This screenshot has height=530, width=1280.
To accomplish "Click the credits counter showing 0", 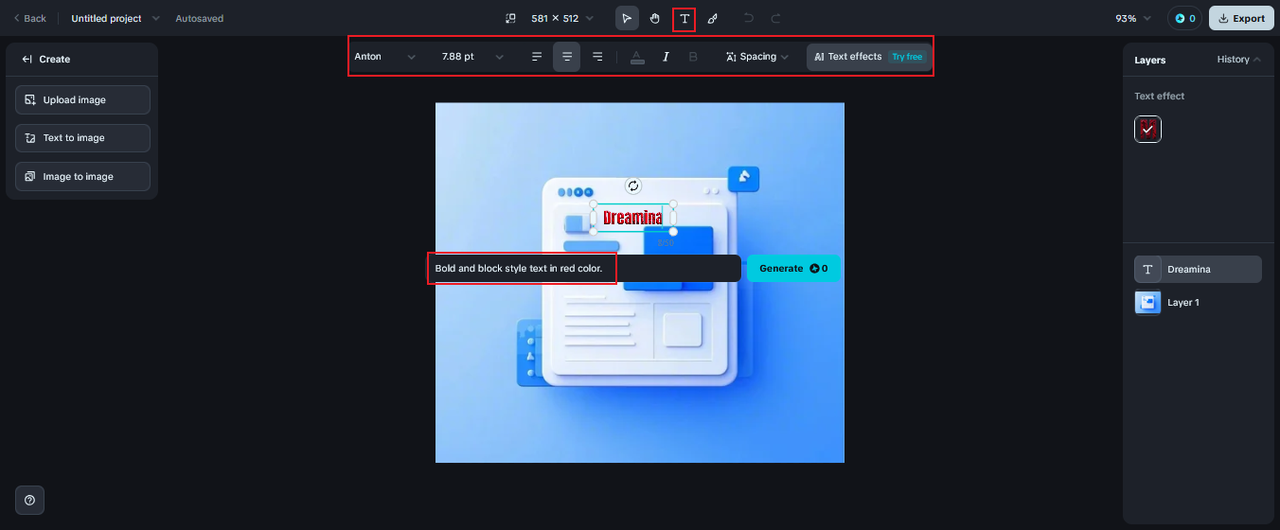I will pyautogui.click(x=1185, y=18).
